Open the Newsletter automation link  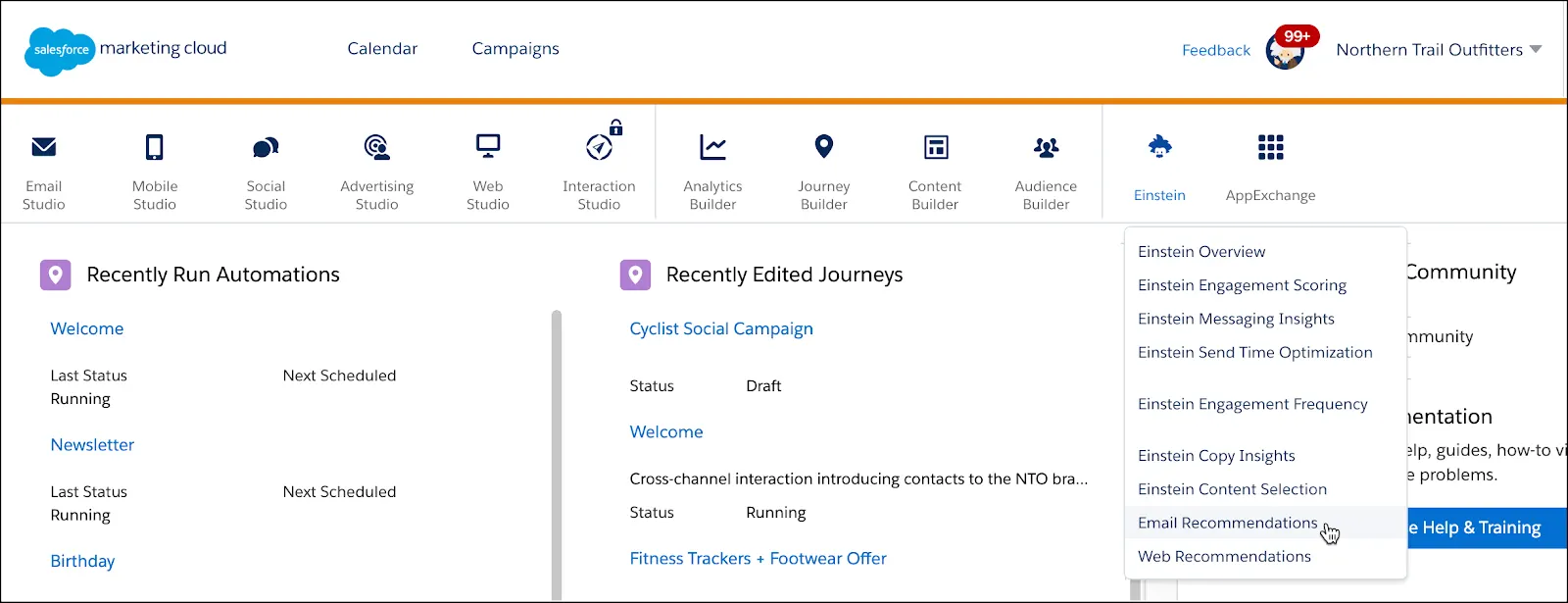(92, 445)
